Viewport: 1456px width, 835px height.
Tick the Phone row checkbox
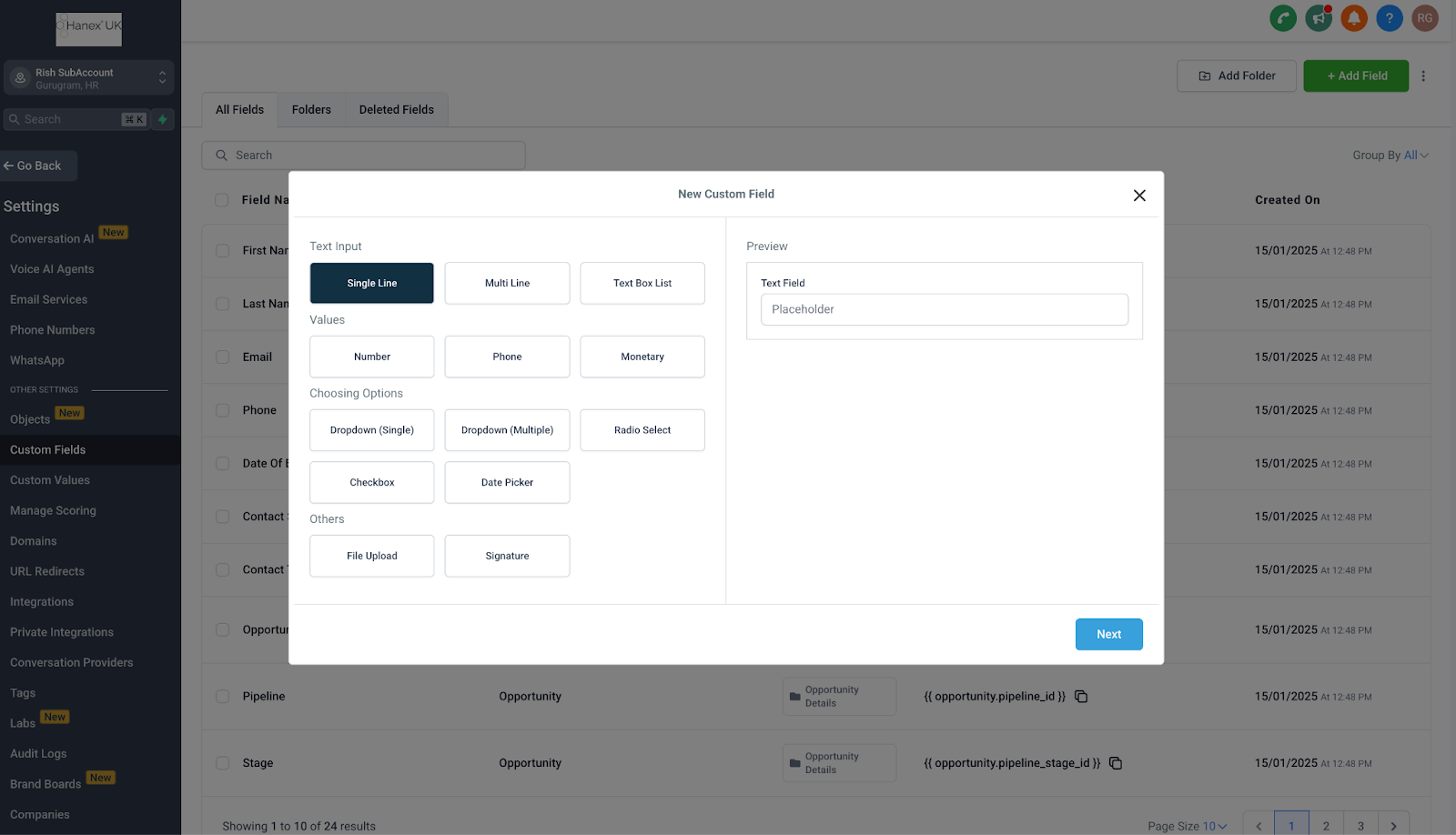[x=222, y=410]
